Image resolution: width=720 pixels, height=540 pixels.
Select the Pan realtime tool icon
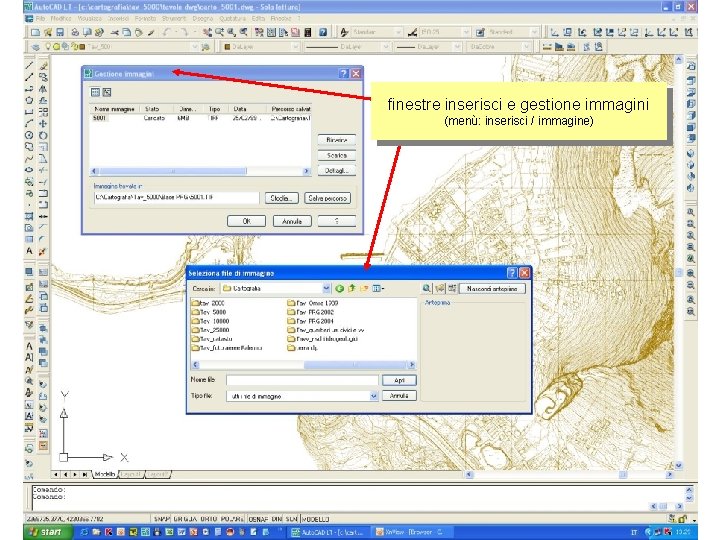pyautogui.click(x=208, y=32)
